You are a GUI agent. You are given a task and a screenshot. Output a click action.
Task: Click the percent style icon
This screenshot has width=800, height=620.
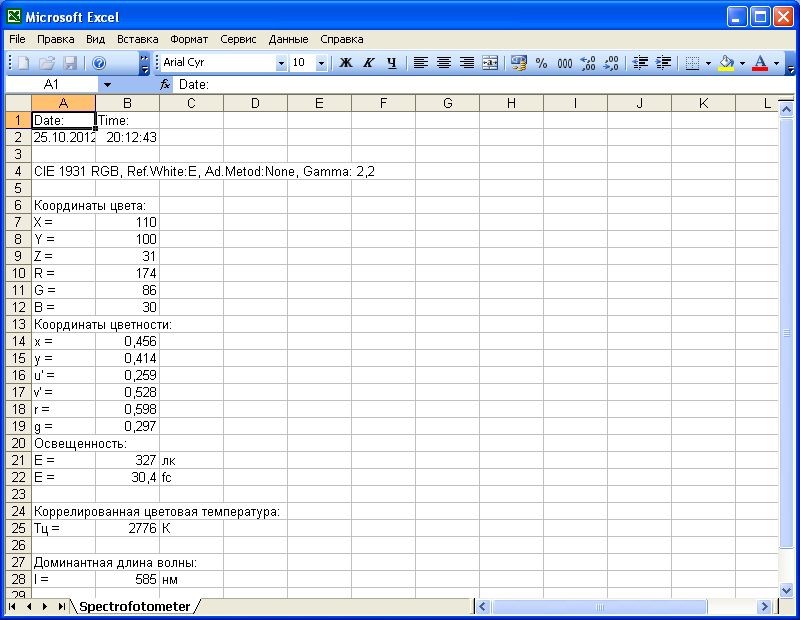pos(541,62)
